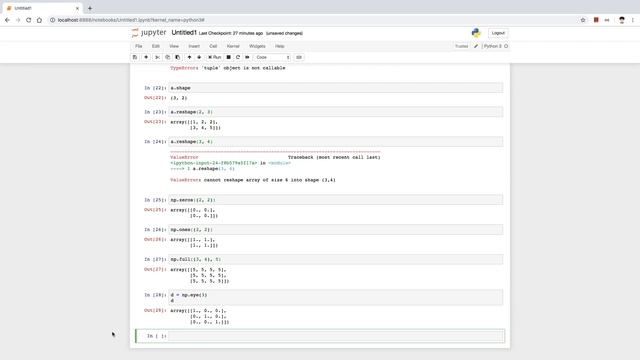Image resolution: width=640 pixels, height=360 pixels.
Task: Open the Edit menu
Action: point(156,46)
